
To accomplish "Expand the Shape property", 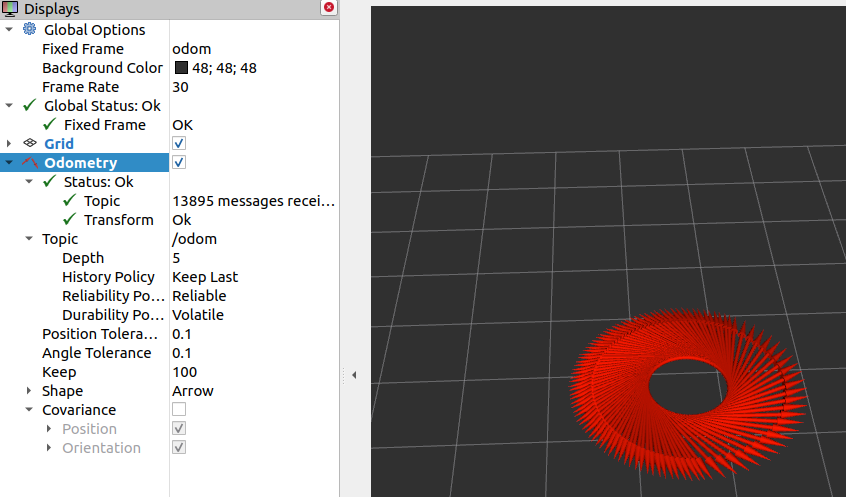I will point(29,391).
